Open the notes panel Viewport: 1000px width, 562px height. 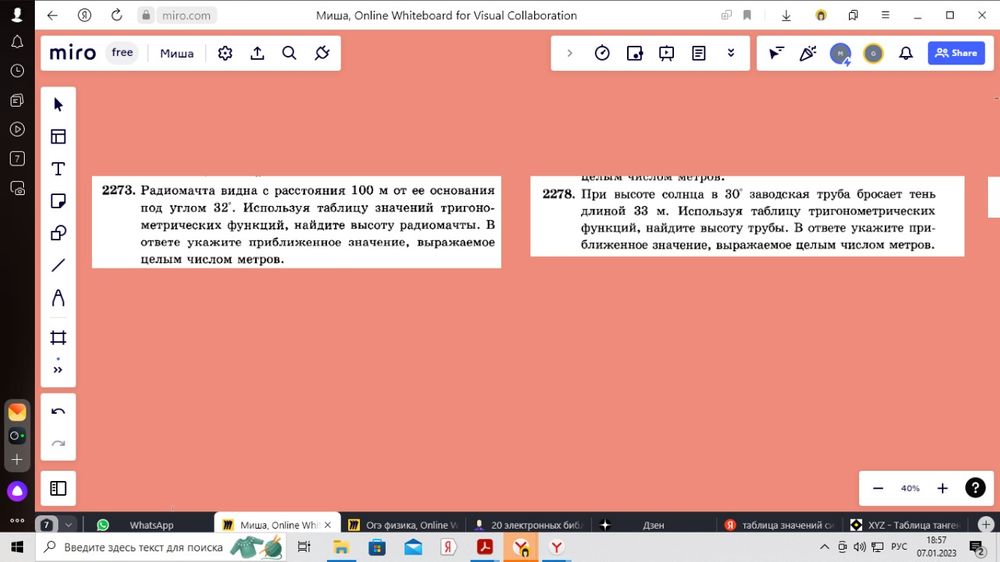699,53
